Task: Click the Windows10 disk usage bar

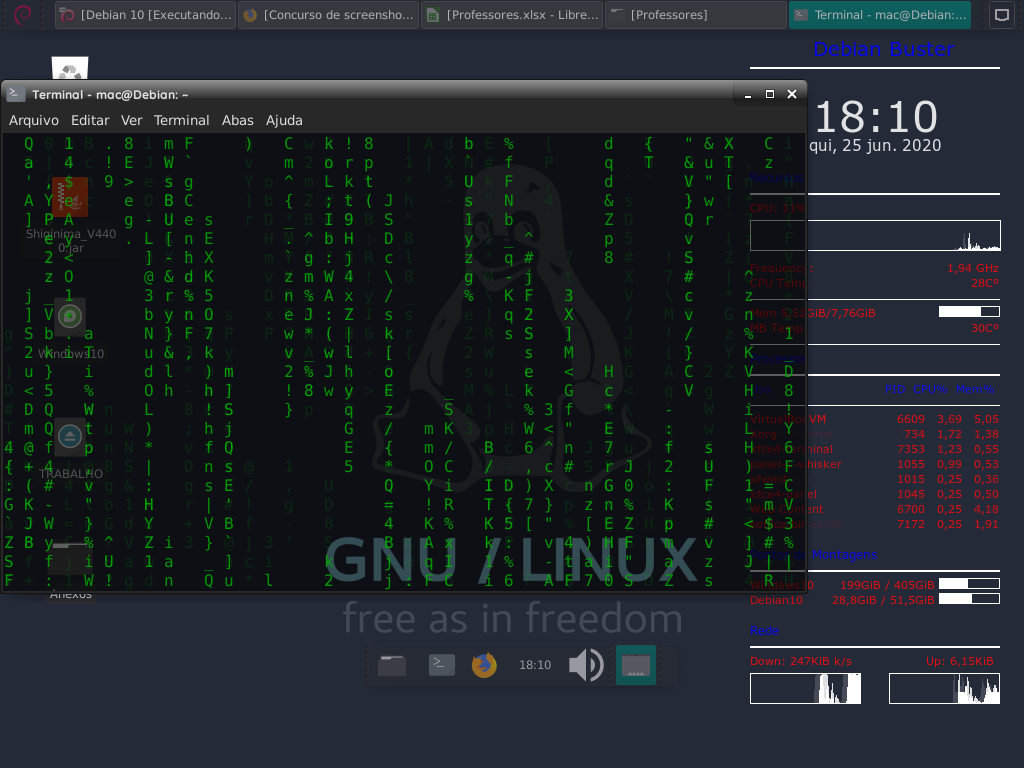Action: 969,583
